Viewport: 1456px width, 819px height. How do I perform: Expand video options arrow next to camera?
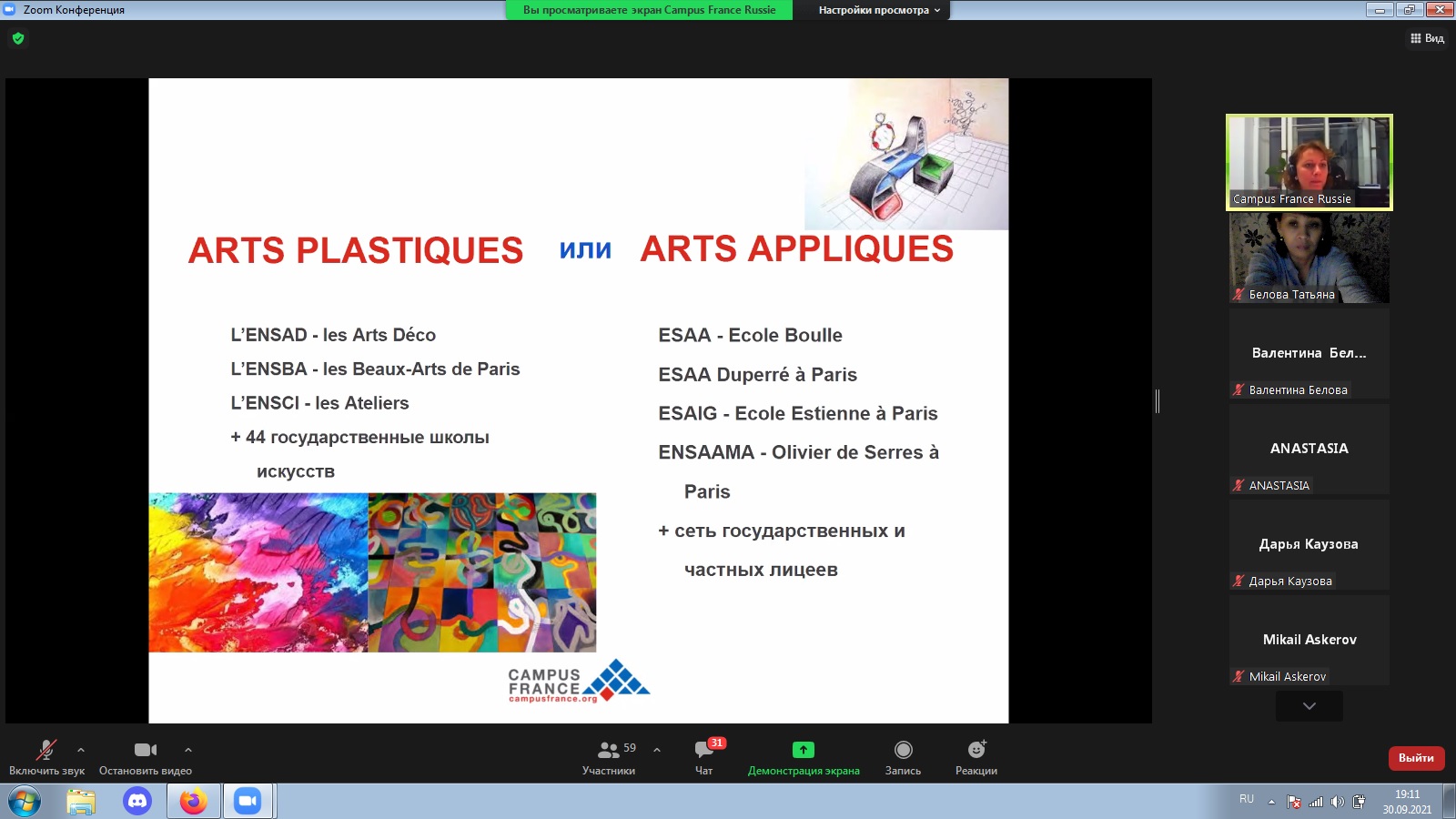tap(188, 750)
